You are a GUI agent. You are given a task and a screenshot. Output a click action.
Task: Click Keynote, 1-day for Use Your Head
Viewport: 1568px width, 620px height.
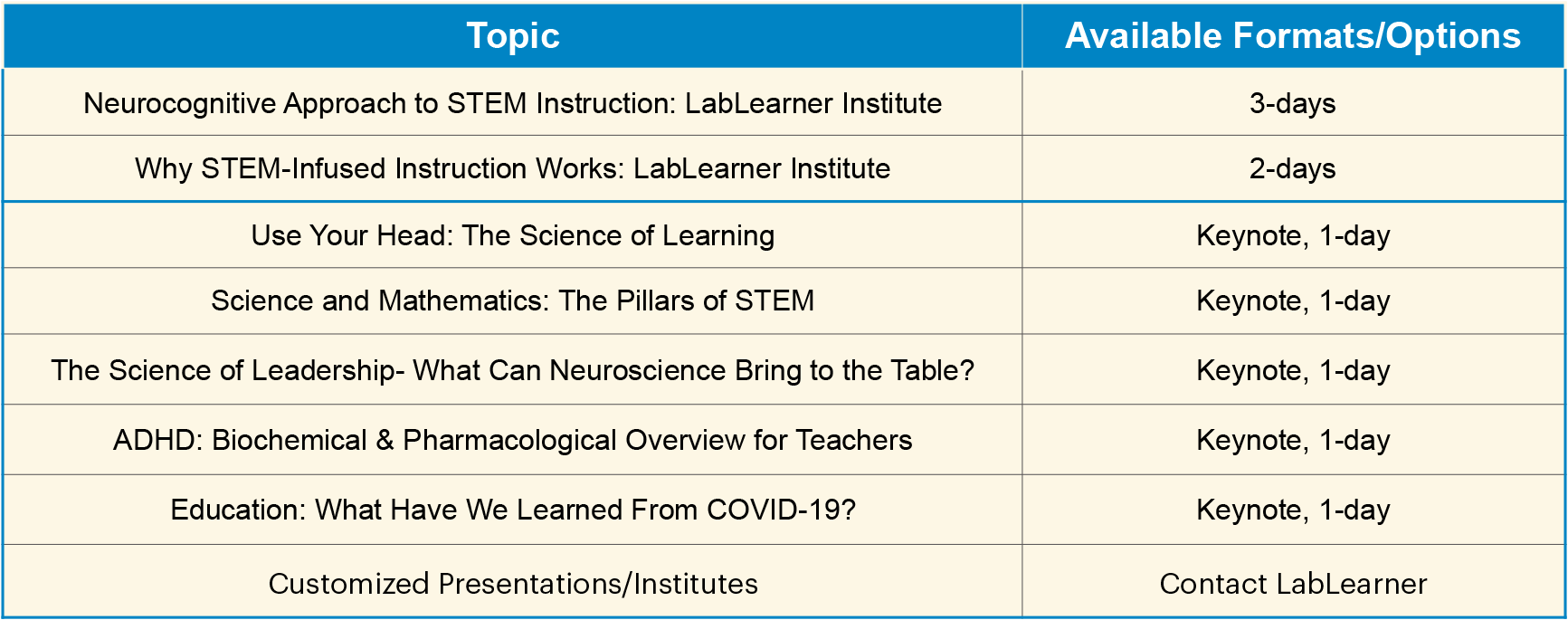[x=1293, y=235]
